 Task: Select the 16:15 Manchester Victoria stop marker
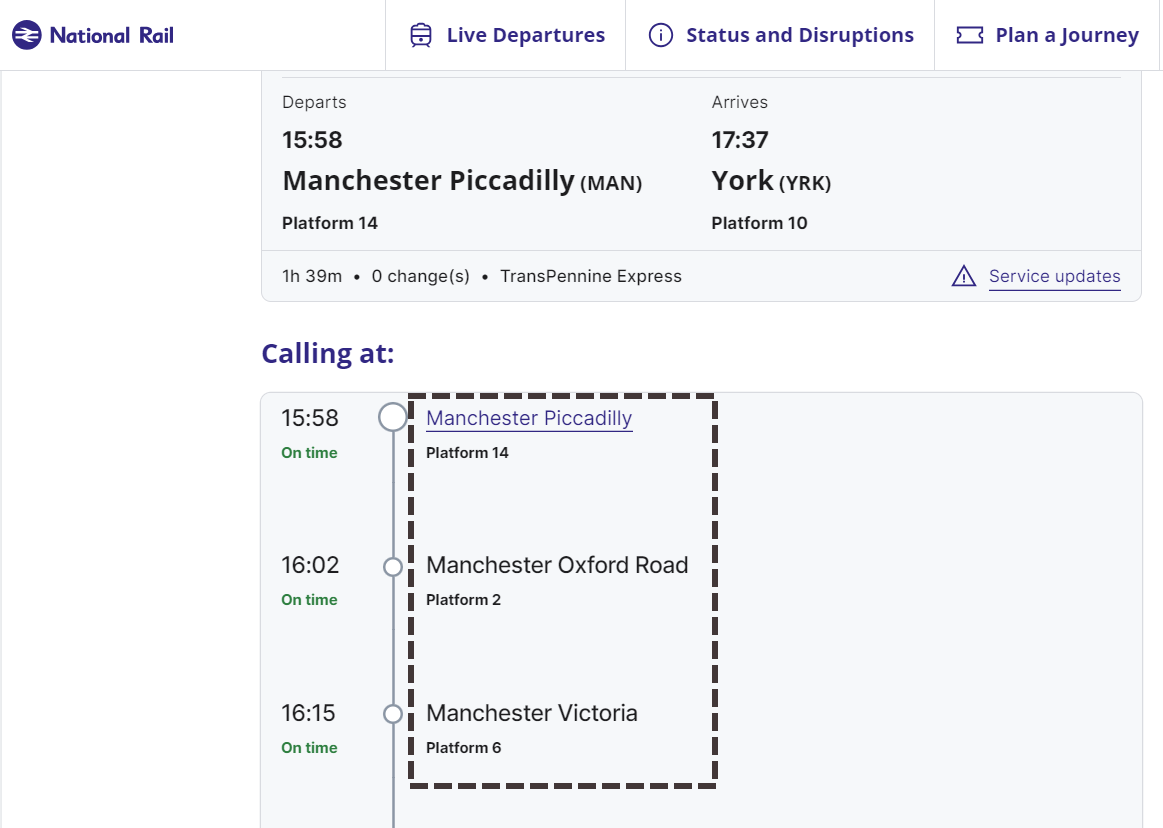pos(393,714)
